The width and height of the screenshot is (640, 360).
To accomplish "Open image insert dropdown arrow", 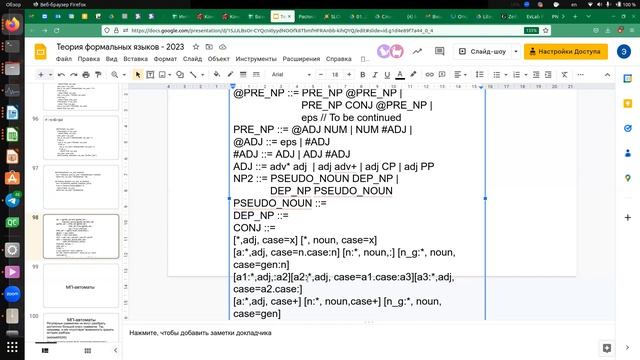I will 170,75.
